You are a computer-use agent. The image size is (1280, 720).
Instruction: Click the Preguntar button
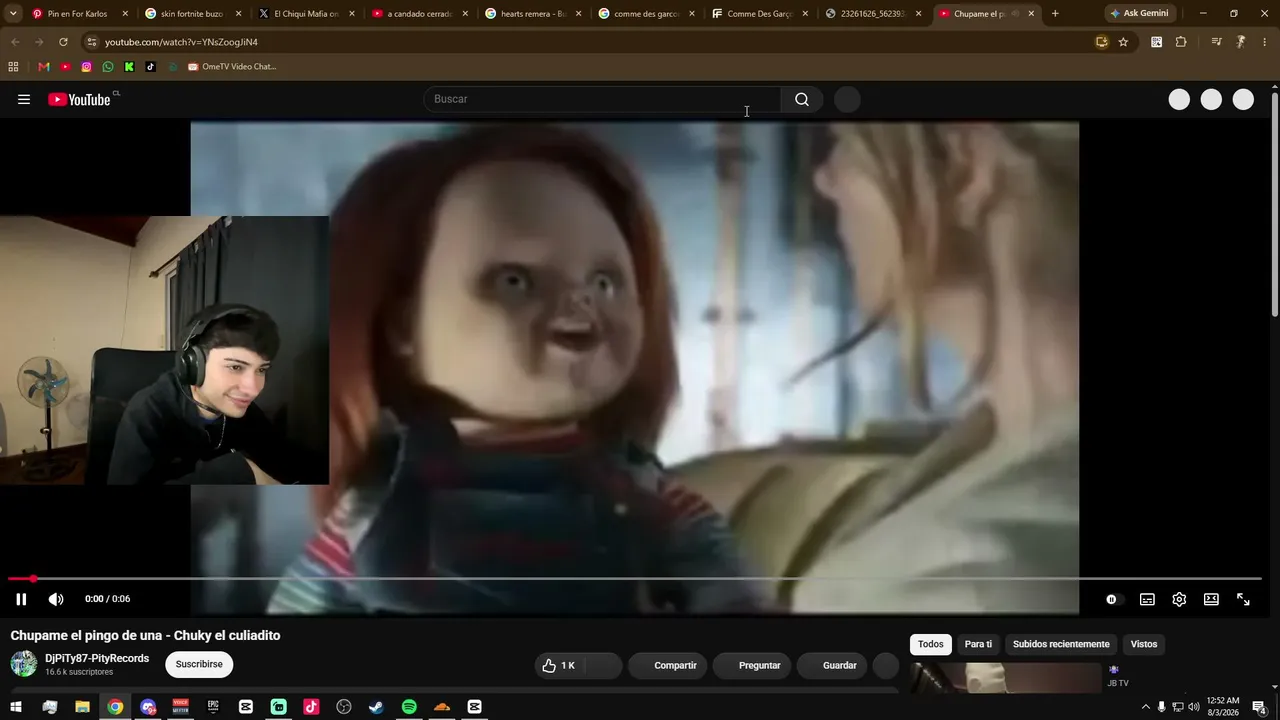(x=752, y=665)
